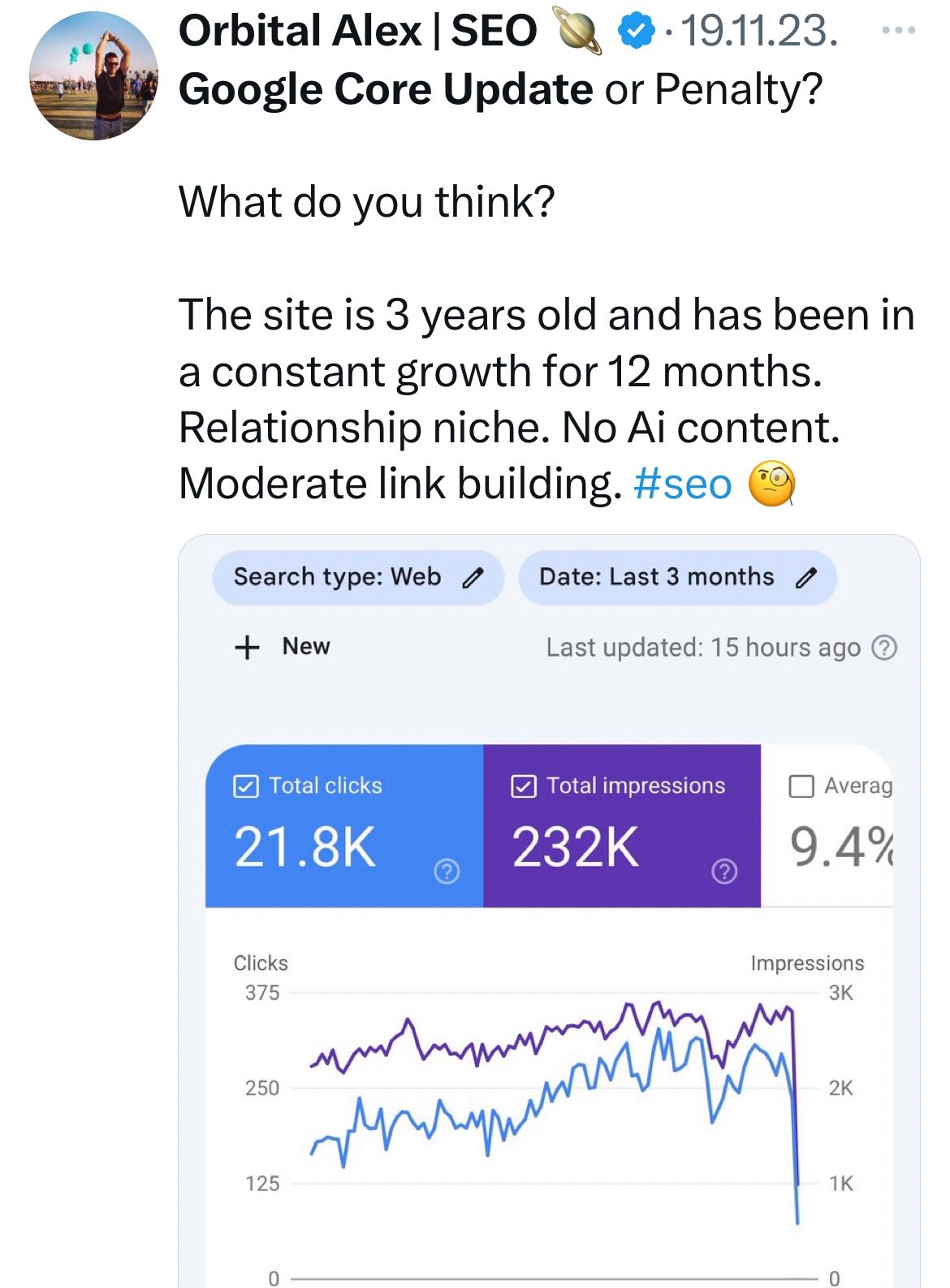Click the plus icon to add a new filter
This screenshot has height=1288, width=950.
247,647
